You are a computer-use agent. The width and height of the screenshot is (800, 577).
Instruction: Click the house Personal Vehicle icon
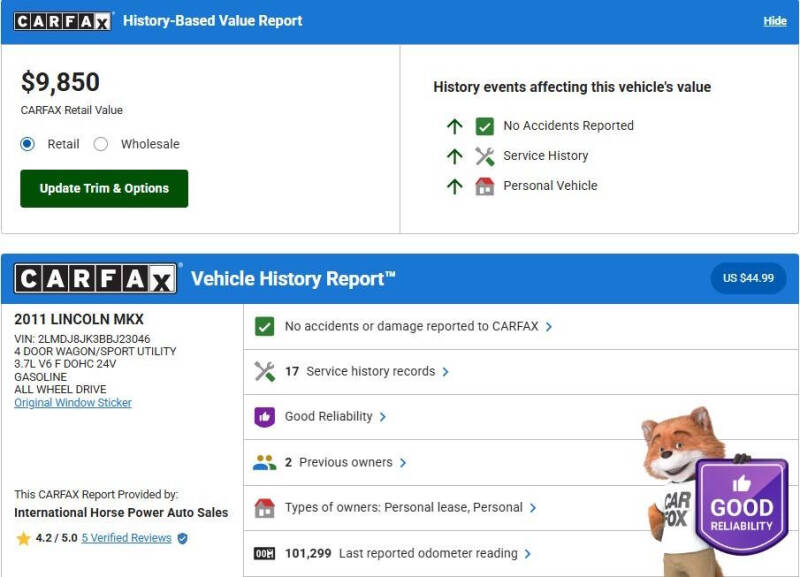coord(485,186)
